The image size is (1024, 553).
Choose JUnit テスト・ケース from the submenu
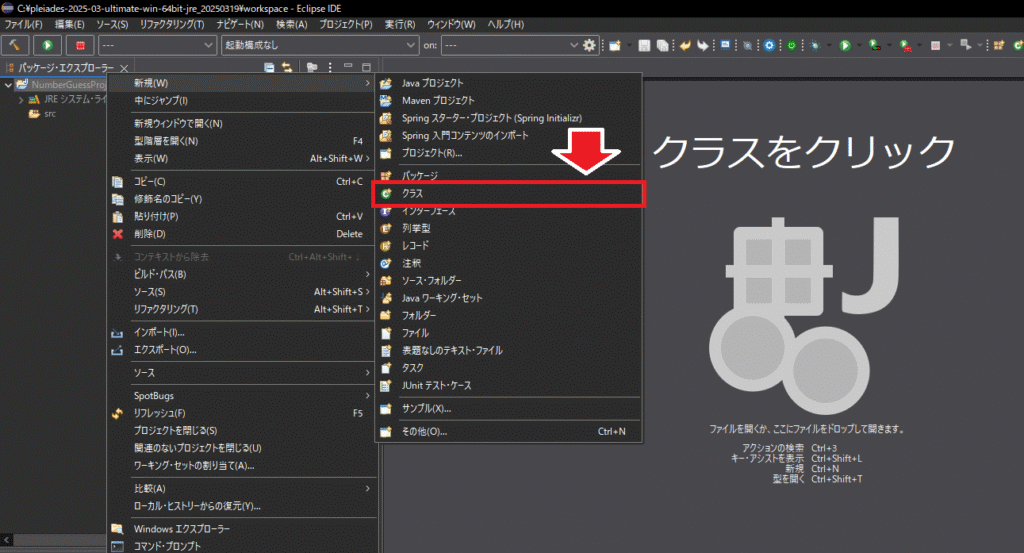coord(508,386)
